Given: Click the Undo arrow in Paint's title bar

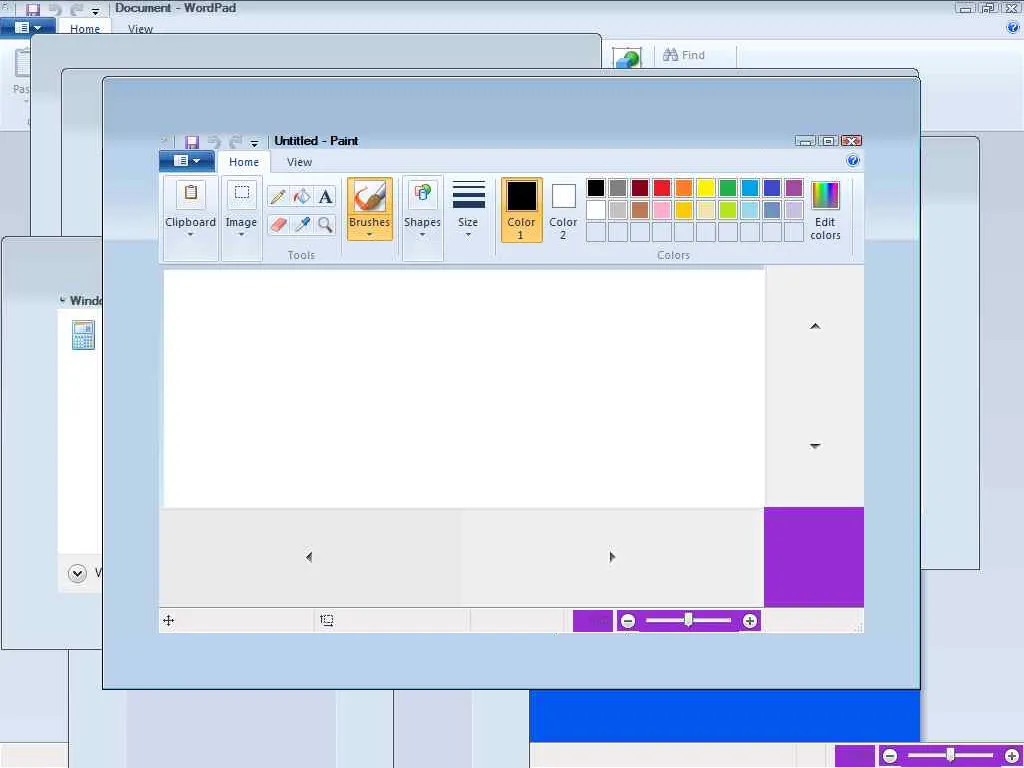Looking at the screenshot, I should [x=214, y=142].
